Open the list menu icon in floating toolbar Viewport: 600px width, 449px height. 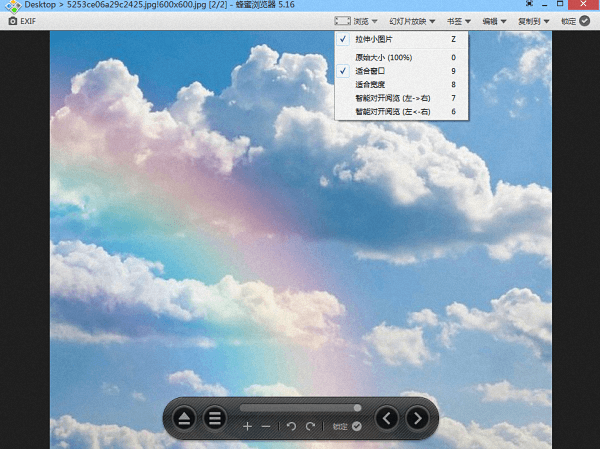point(214,418)
